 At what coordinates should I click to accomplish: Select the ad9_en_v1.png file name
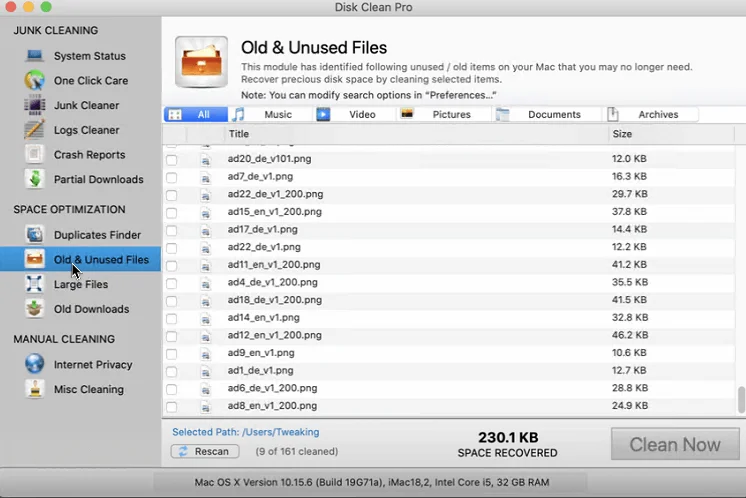[x=261, y=352]
